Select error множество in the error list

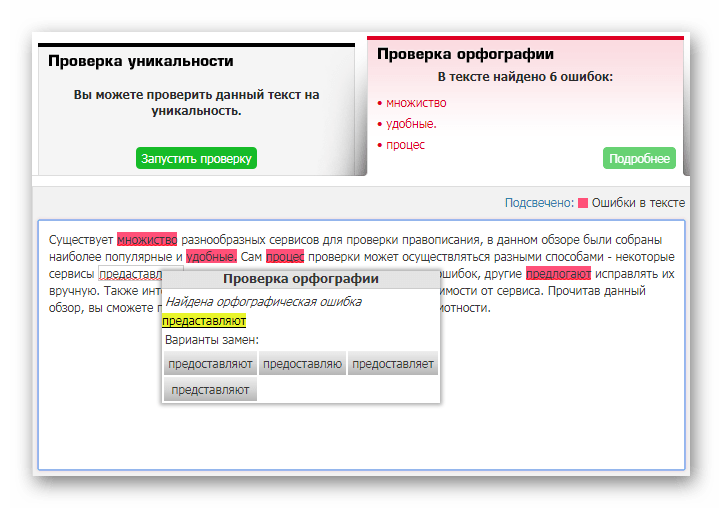coord(416,103)
